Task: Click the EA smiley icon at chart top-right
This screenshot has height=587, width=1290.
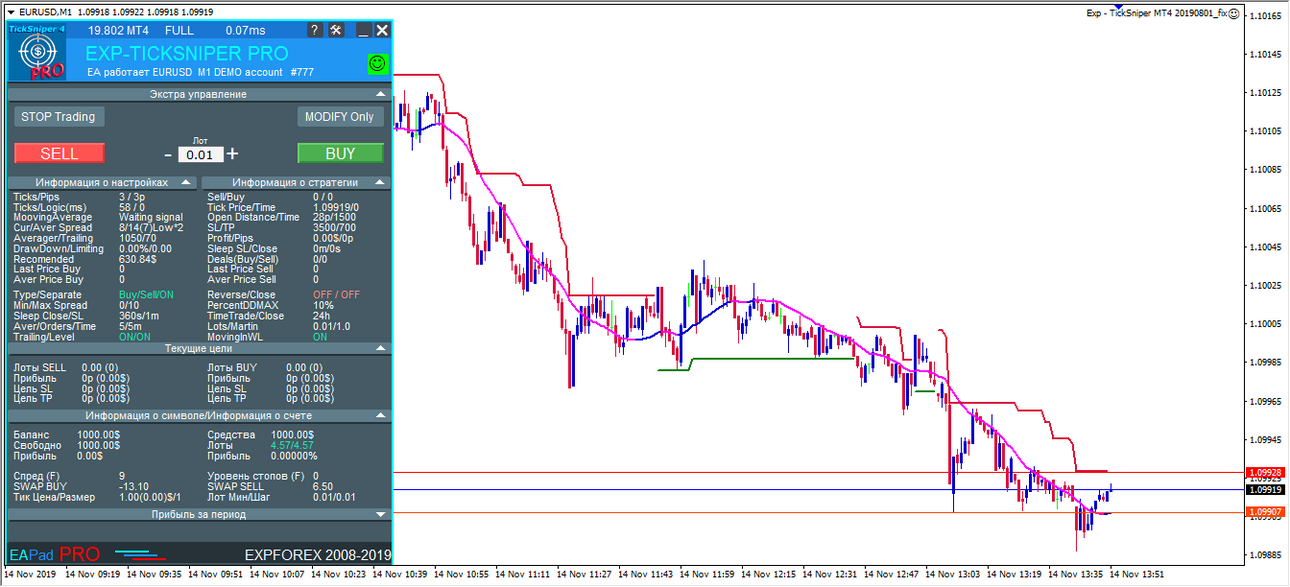Action: (x=1234, y=14)
